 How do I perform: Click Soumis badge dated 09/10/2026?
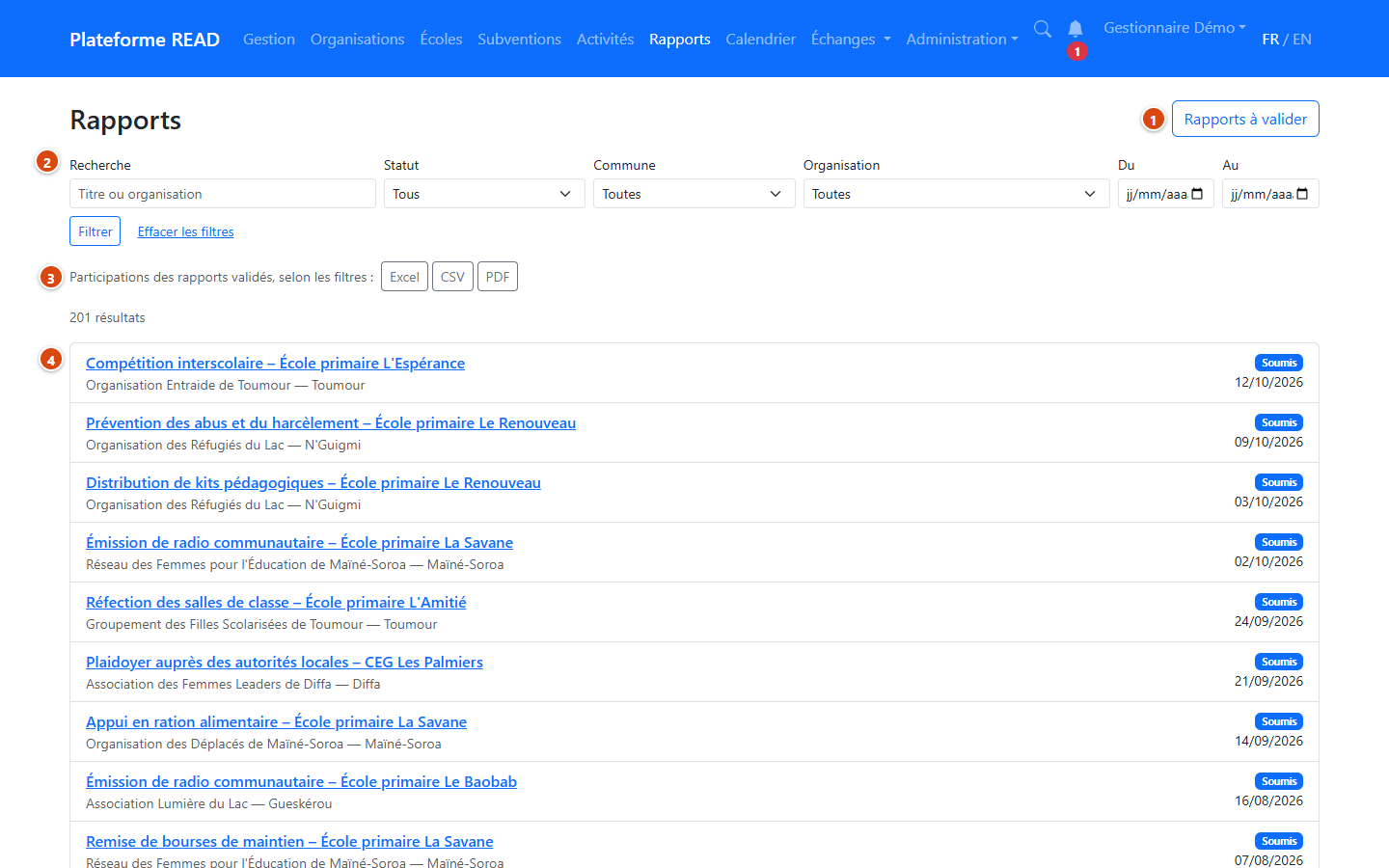pyautogui.click(x=1279, y=422)
